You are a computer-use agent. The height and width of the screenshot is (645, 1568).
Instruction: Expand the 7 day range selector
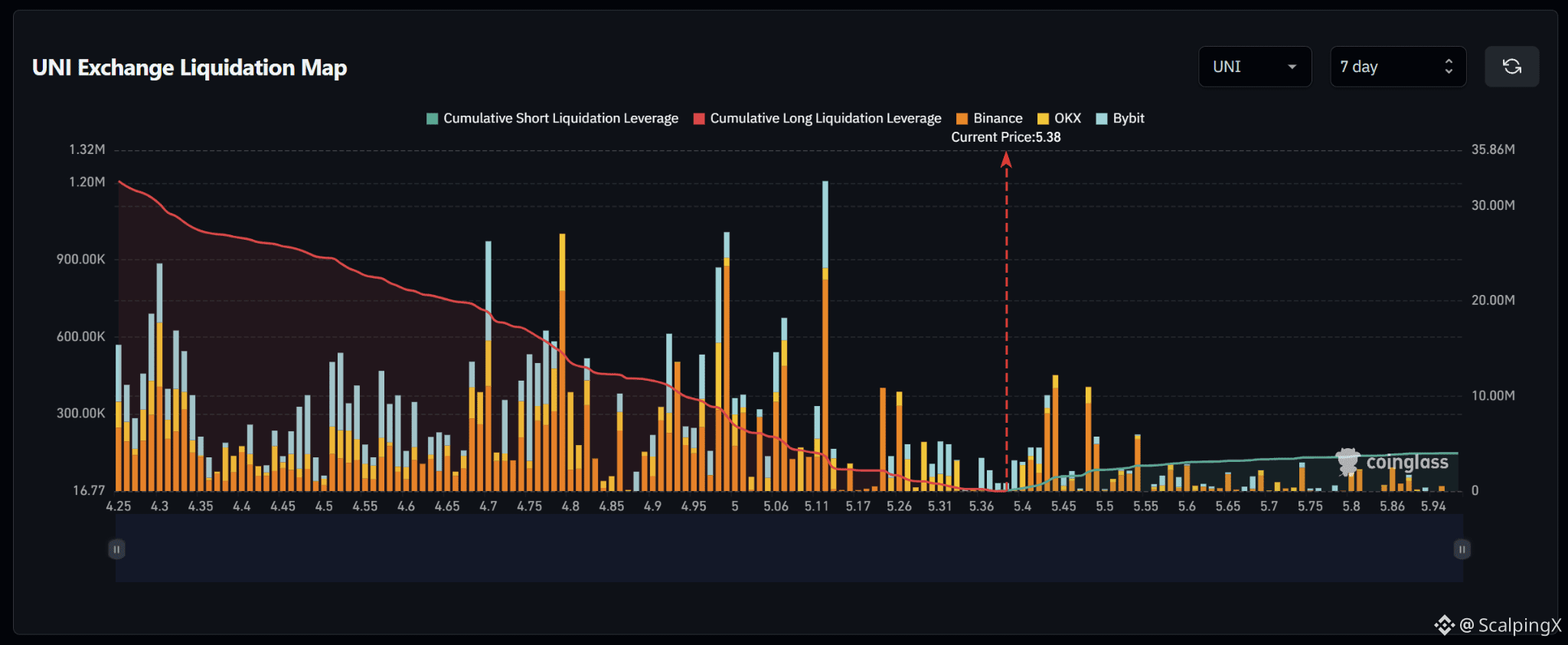coord(1398,67)
